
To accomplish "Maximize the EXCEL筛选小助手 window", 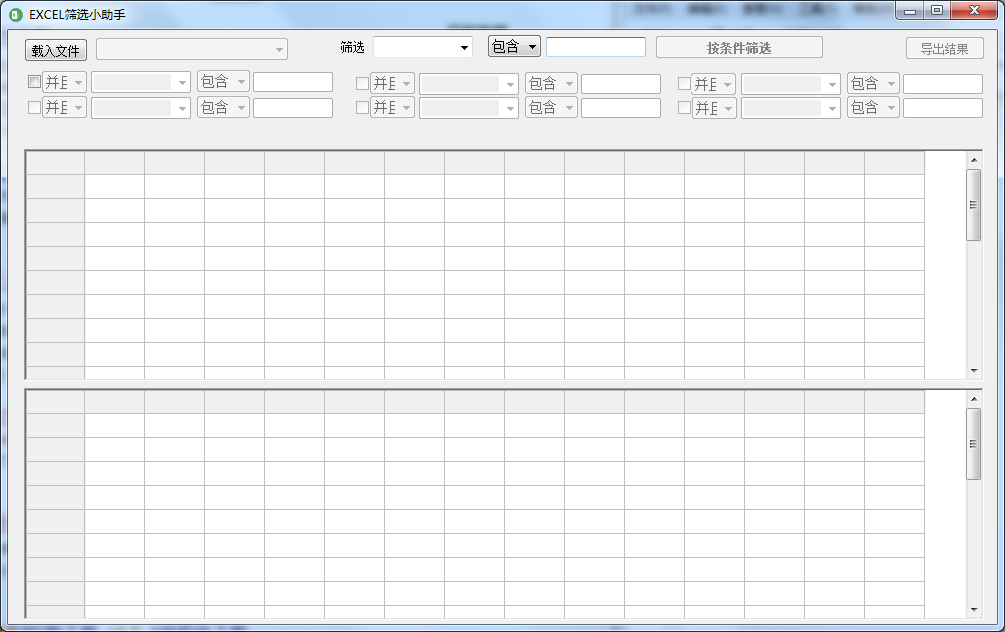I will [x=937, y=10].
